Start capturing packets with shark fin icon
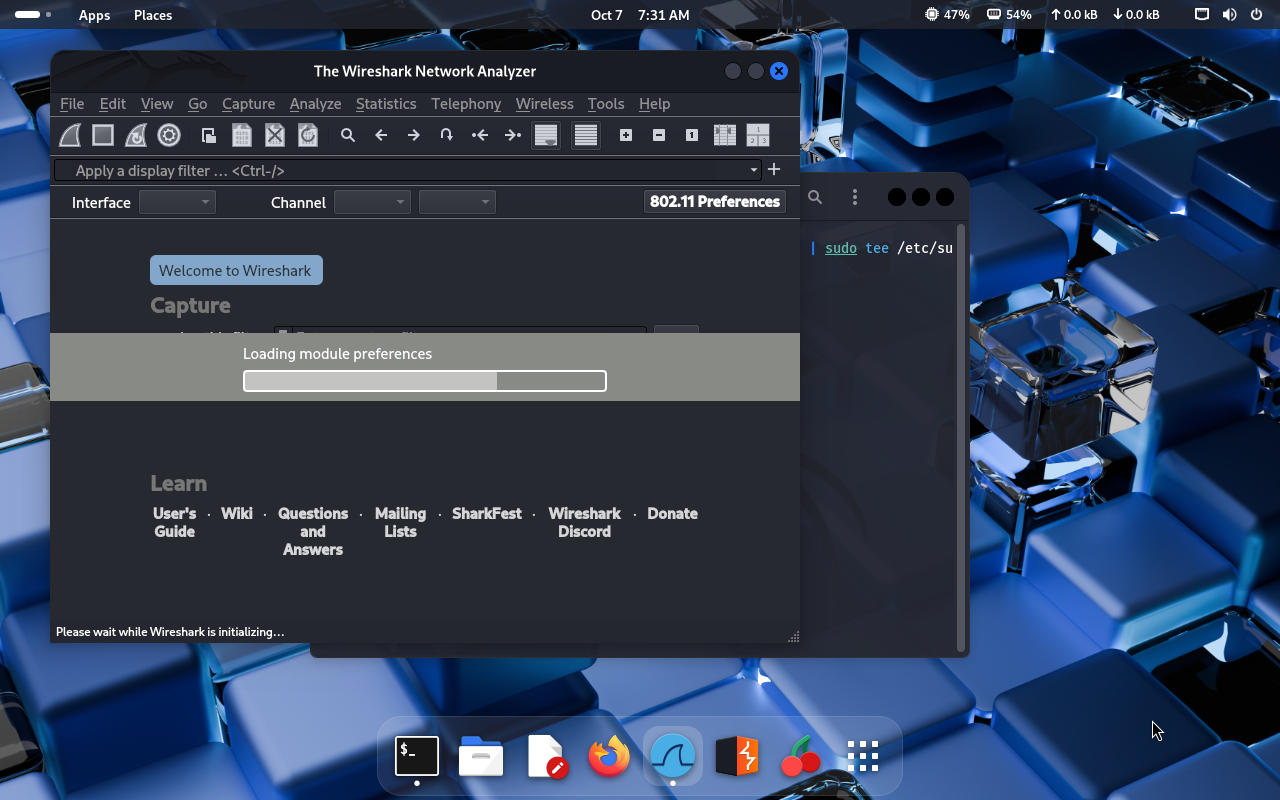Screen dimensions: 1280x800 (70, 135)
